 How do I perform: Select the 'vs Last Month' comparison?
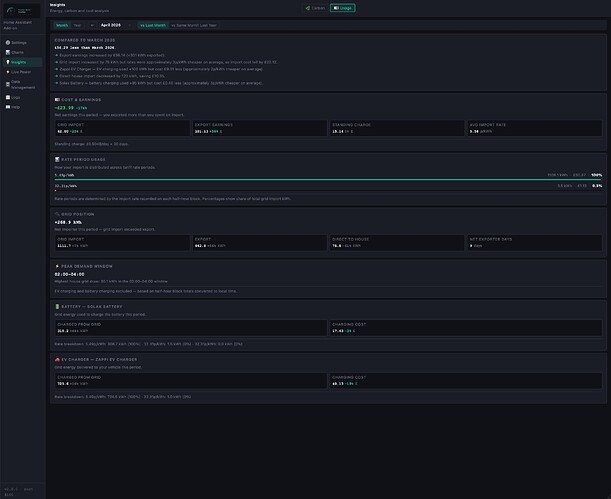coord(153,25)
